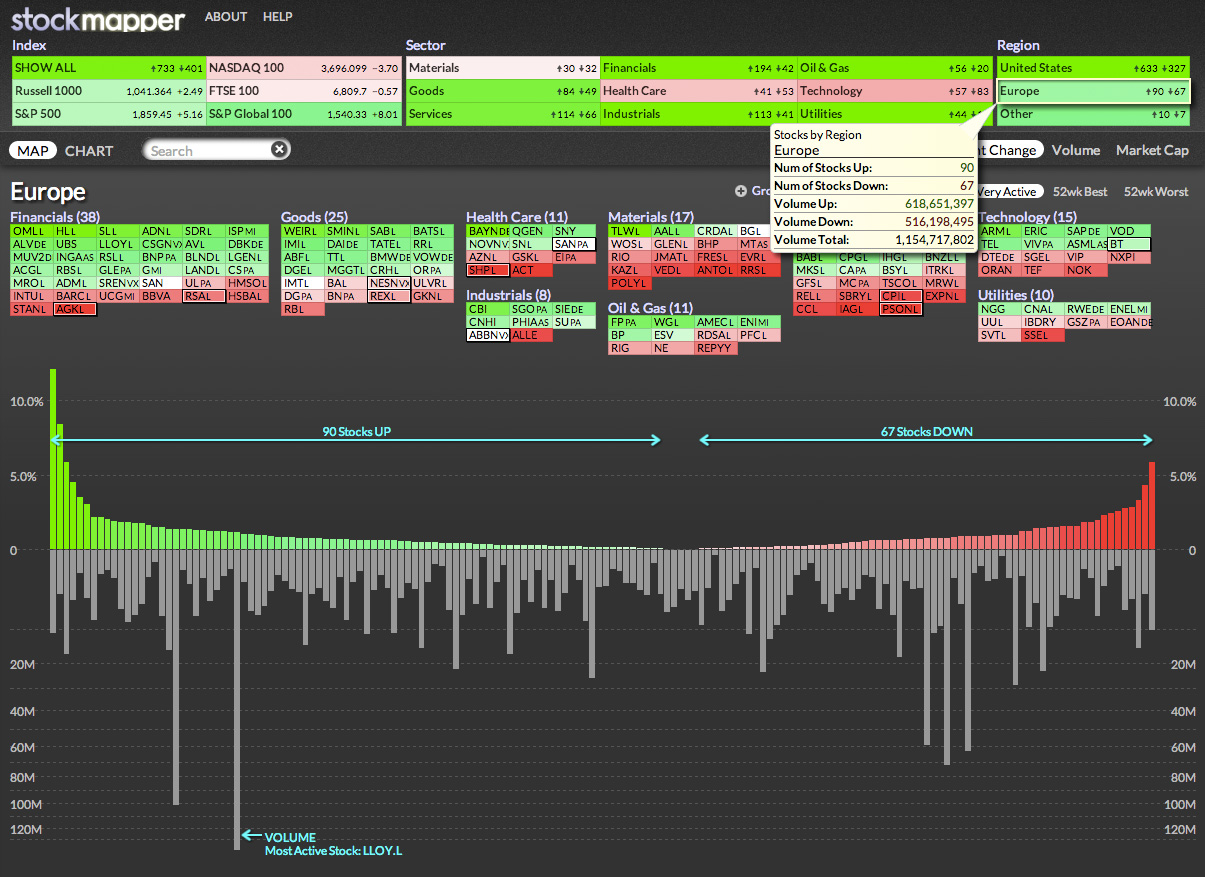Open the Oil & Gas (11) group heading

651,308
